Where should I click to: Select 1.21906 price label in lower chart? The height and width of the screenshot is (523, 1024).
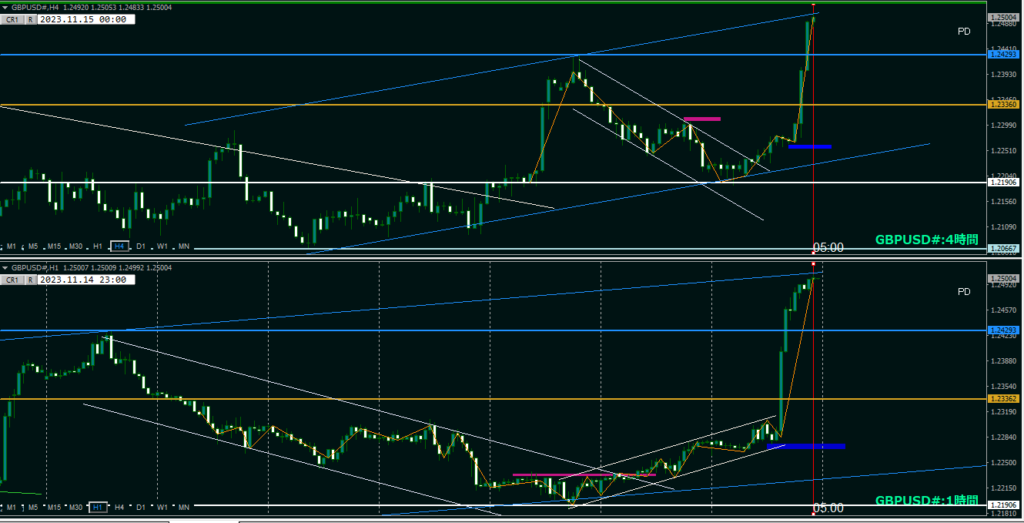[1005, 505]
